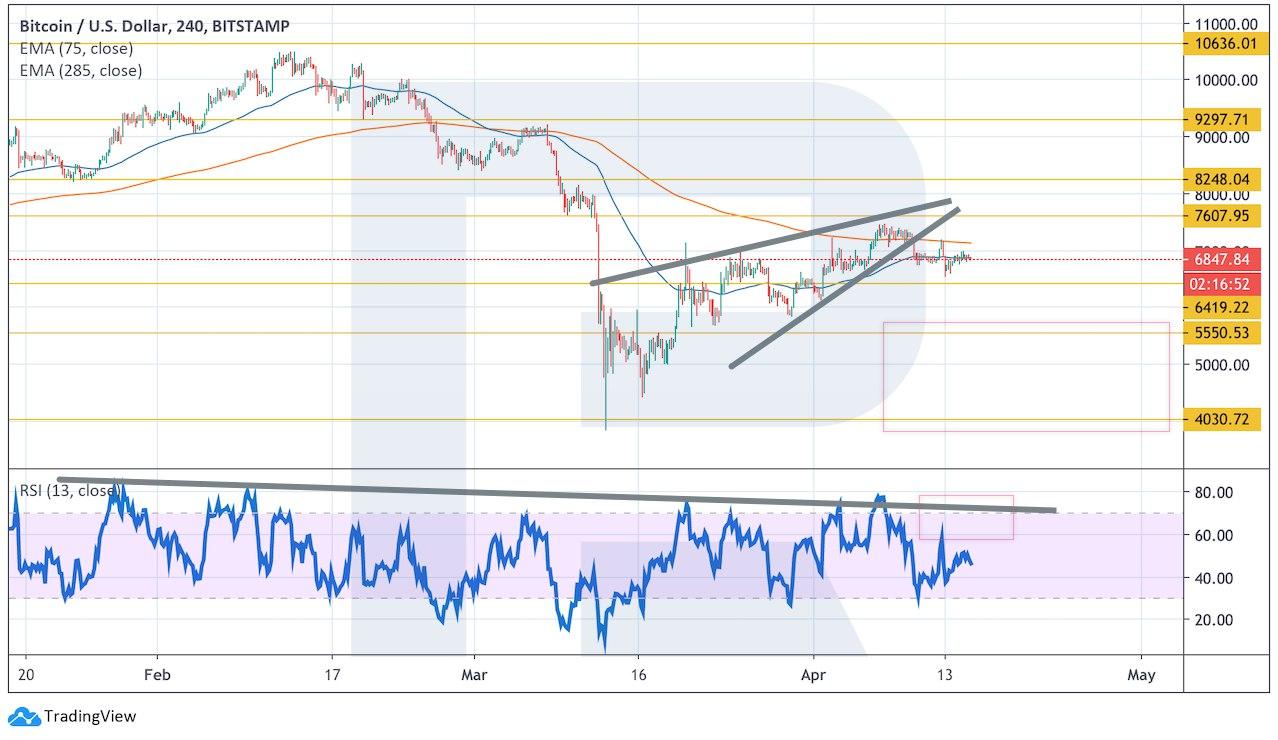This screenshot has width=1278, height=740.
Task: Click the May date on time axis
Action: [x=1141, y=675]
